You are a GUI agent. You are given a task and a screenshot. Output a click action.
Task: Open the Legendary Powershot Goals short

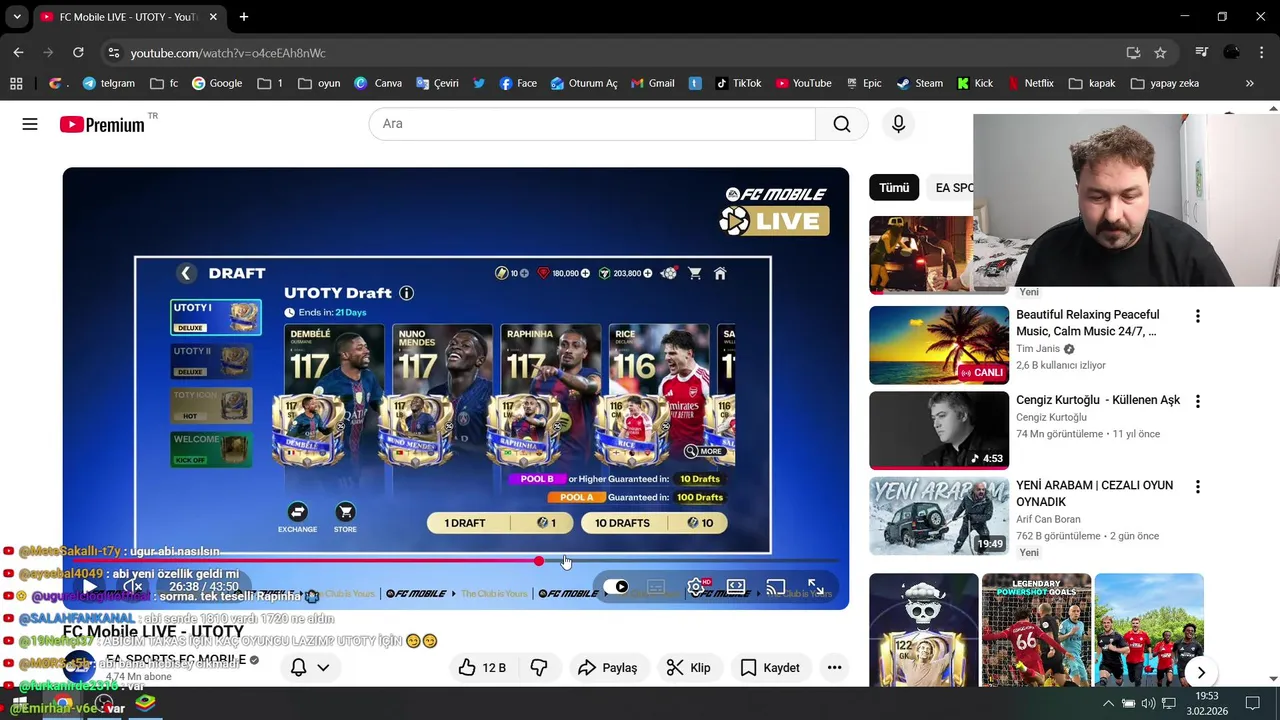tap(1036, 629)
